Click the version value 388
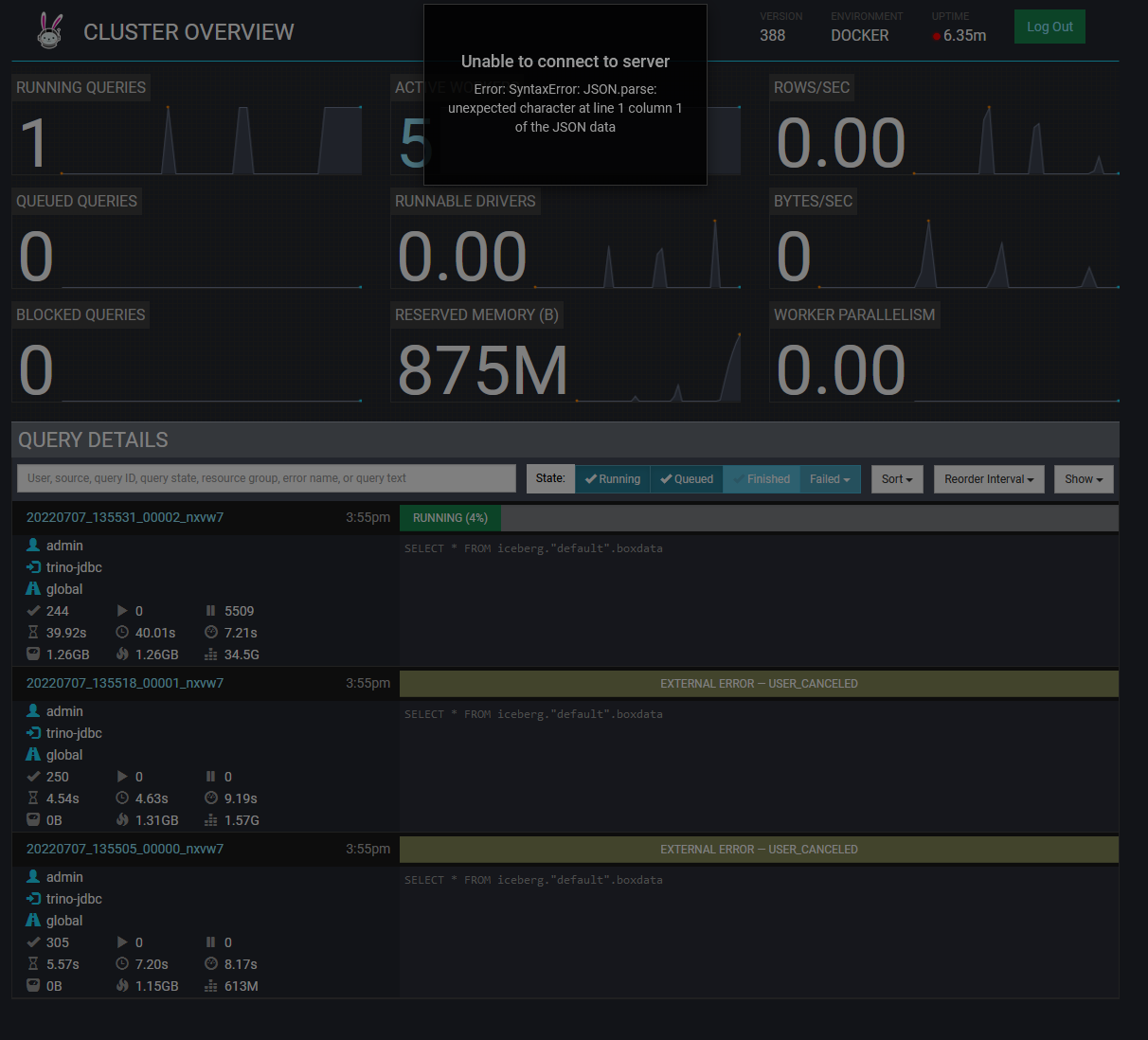1148x1040 pixels. pos(772,35)
